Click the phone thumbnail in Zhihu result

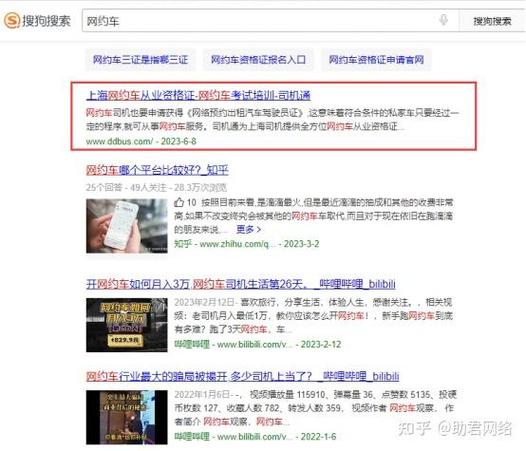[126, 226]
